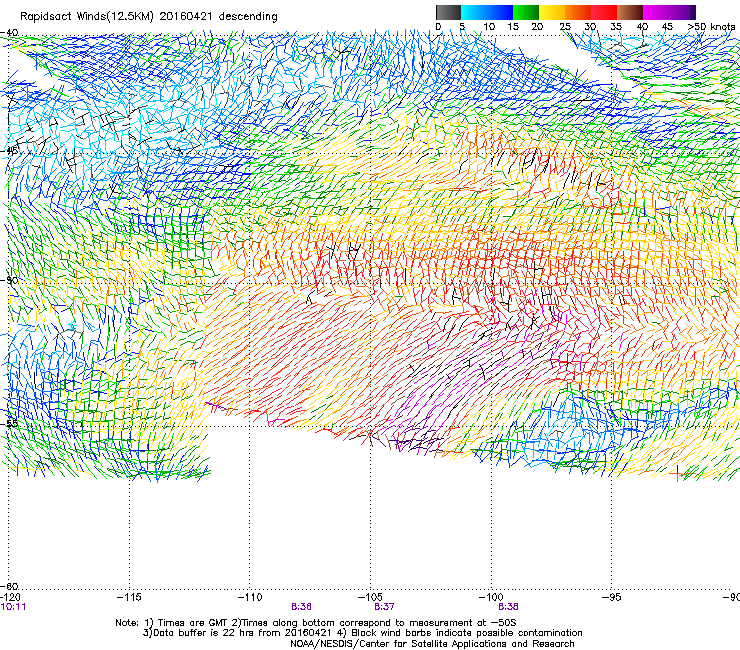Click the '20160421 descending' date text in title
This screenshot has width=740, height=650.
[x=219, y=16]
